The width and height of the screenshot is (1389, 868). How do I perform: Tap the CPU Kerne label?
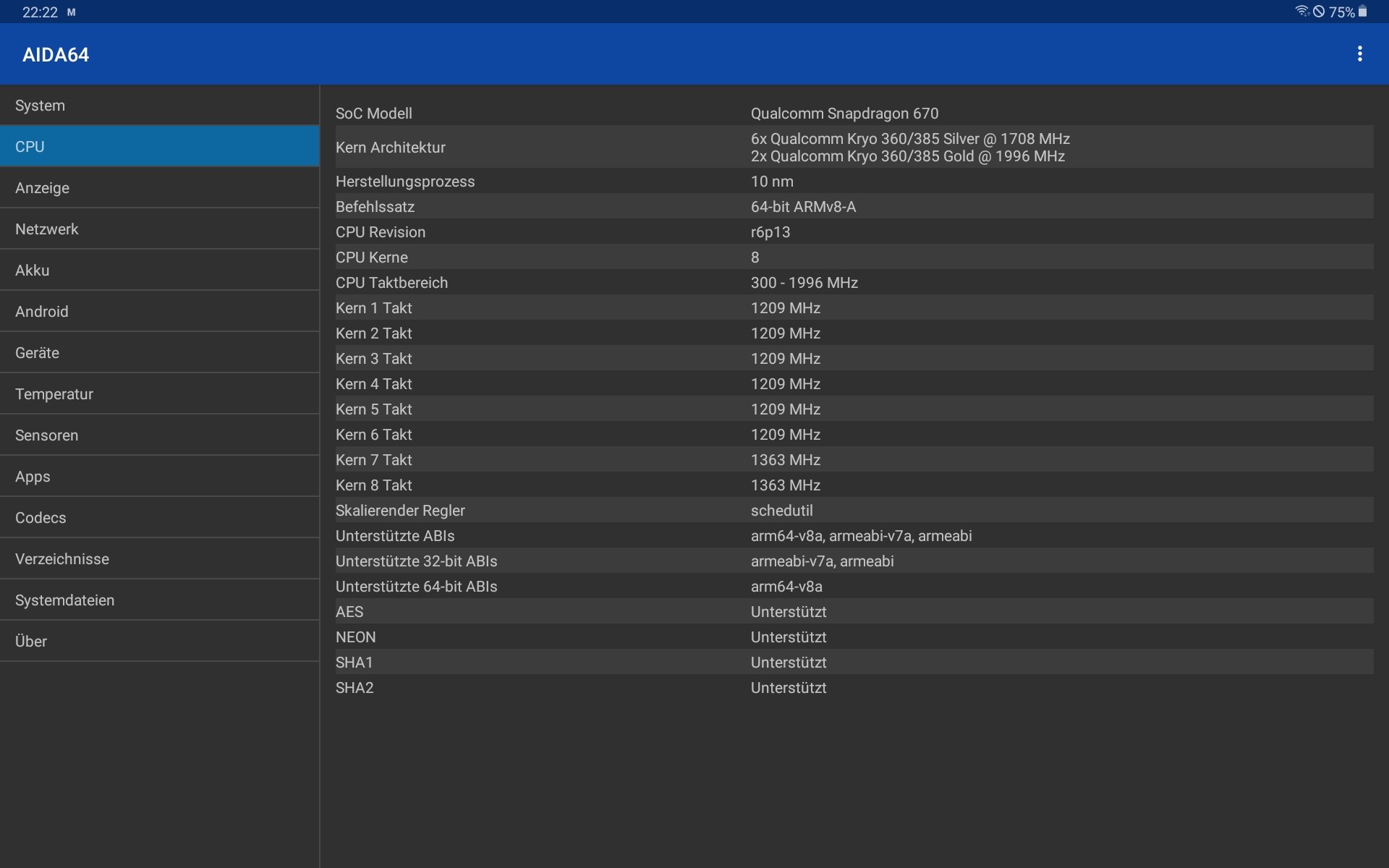[372, 258]
